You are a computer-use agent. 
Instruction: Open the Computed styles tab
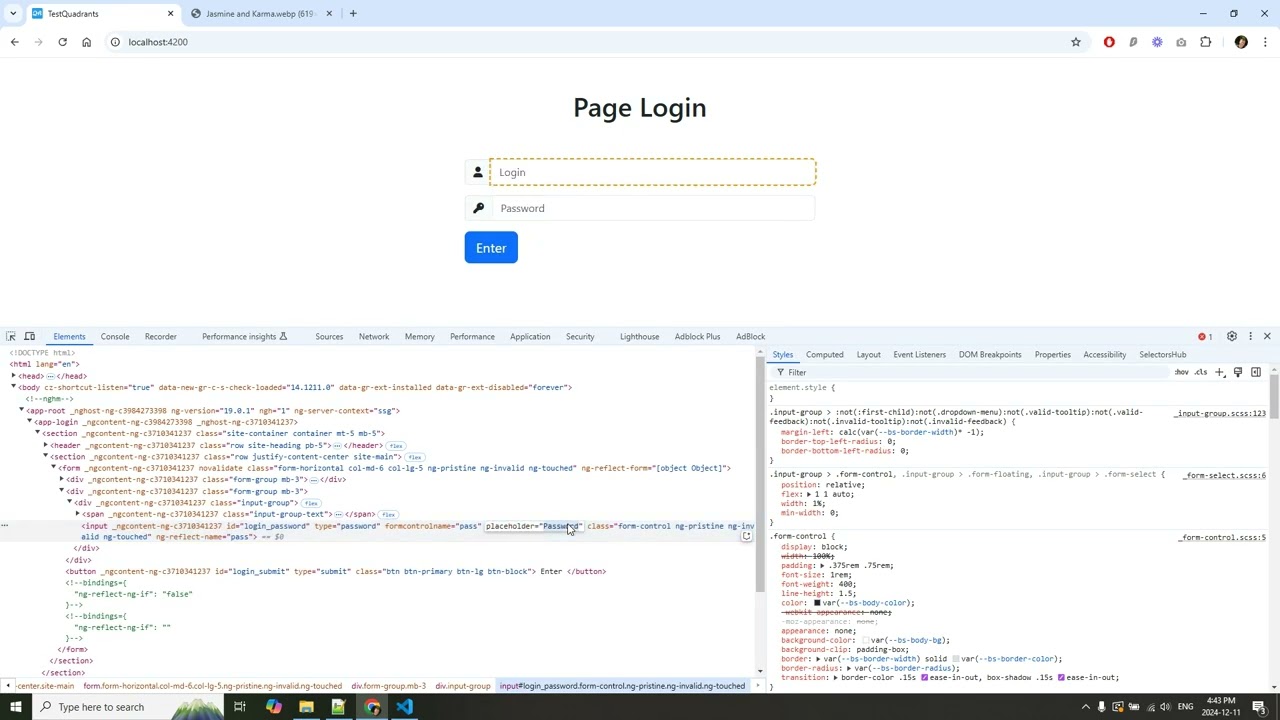[x=825, y=355]
